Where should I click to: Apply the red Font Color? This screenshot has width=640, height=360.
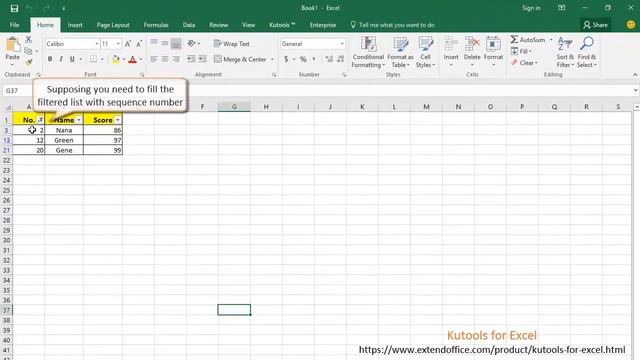132,59
